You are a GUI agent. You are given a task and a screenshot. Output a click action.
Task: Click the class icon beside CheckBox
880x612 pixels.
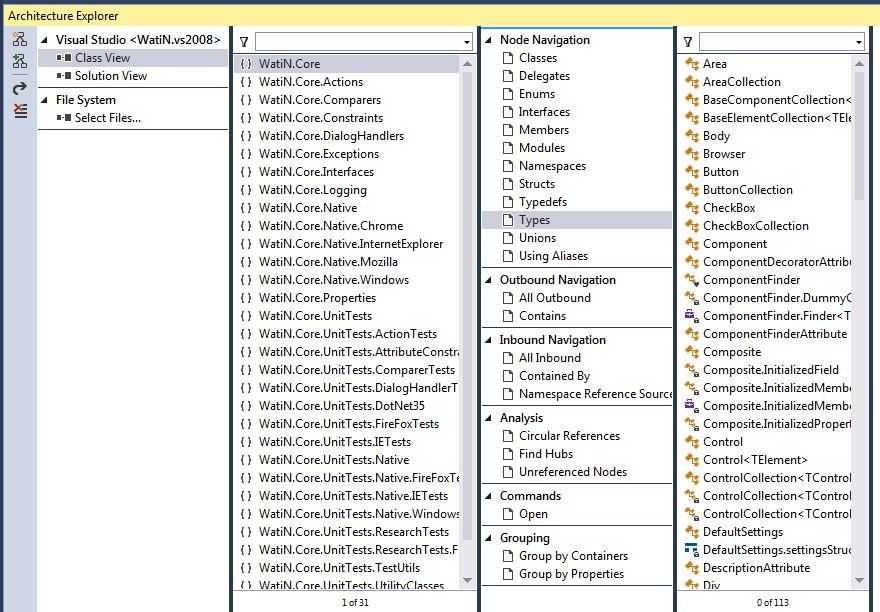pos(692,208)
